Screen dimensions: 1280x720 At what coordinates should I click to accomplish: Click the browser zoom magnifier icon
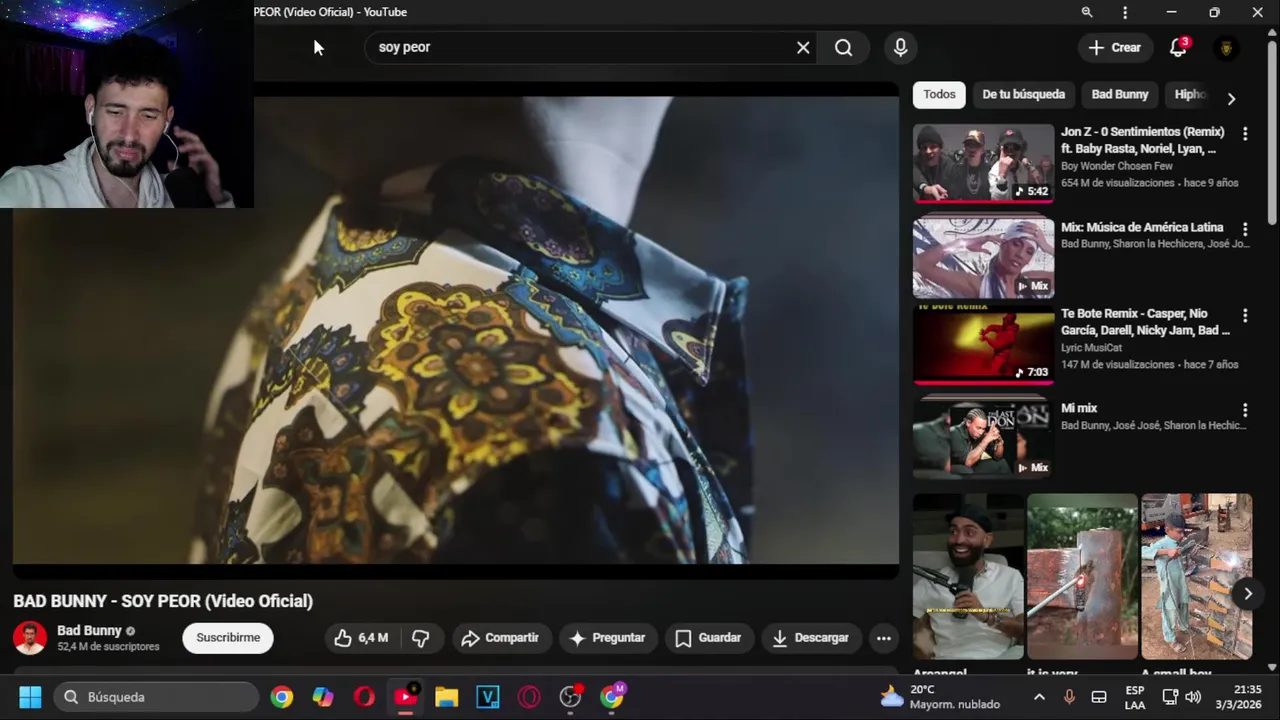(x=1087, y=12)
